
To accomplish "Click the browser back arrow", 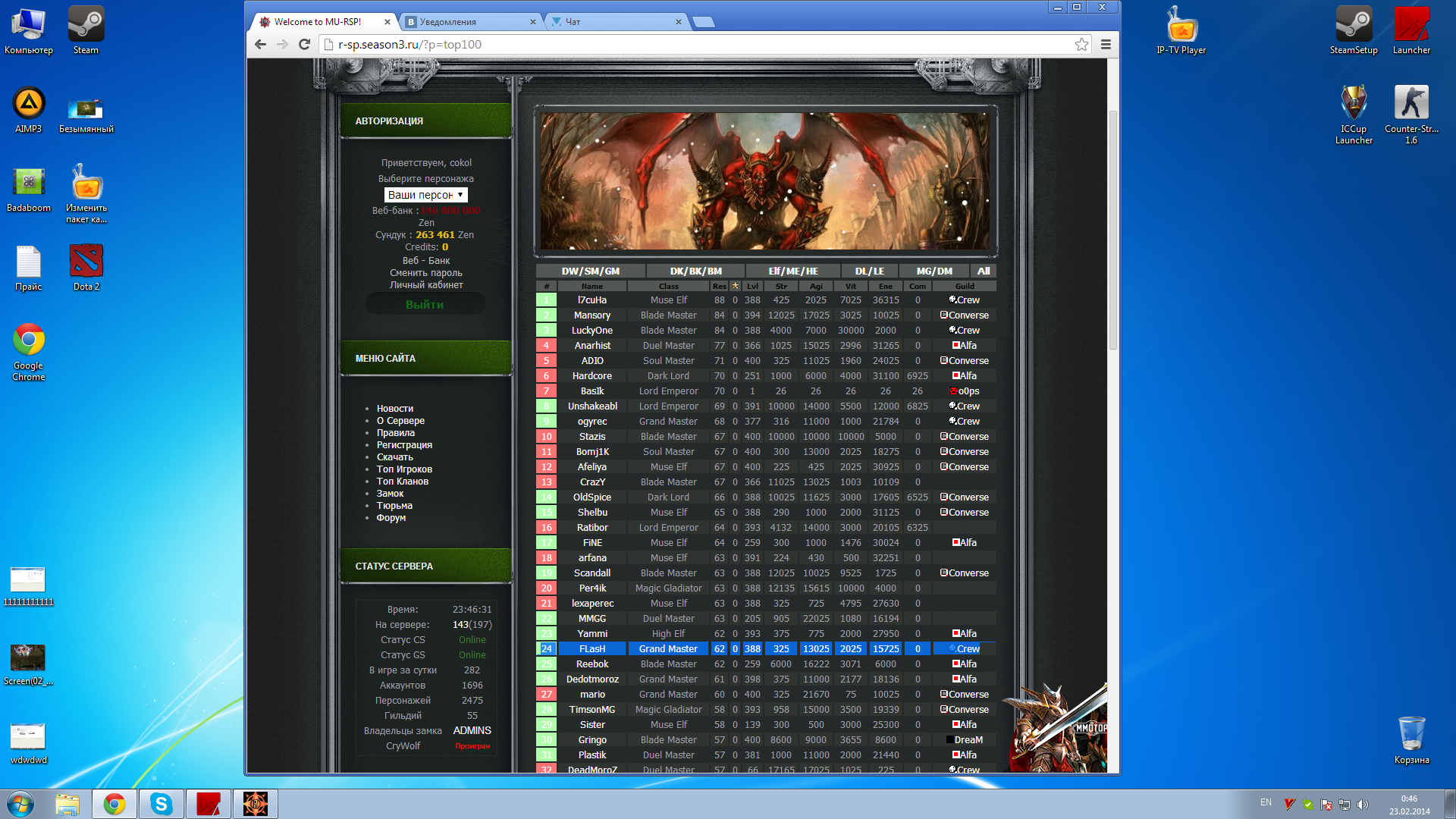I will tap(260, 45).
